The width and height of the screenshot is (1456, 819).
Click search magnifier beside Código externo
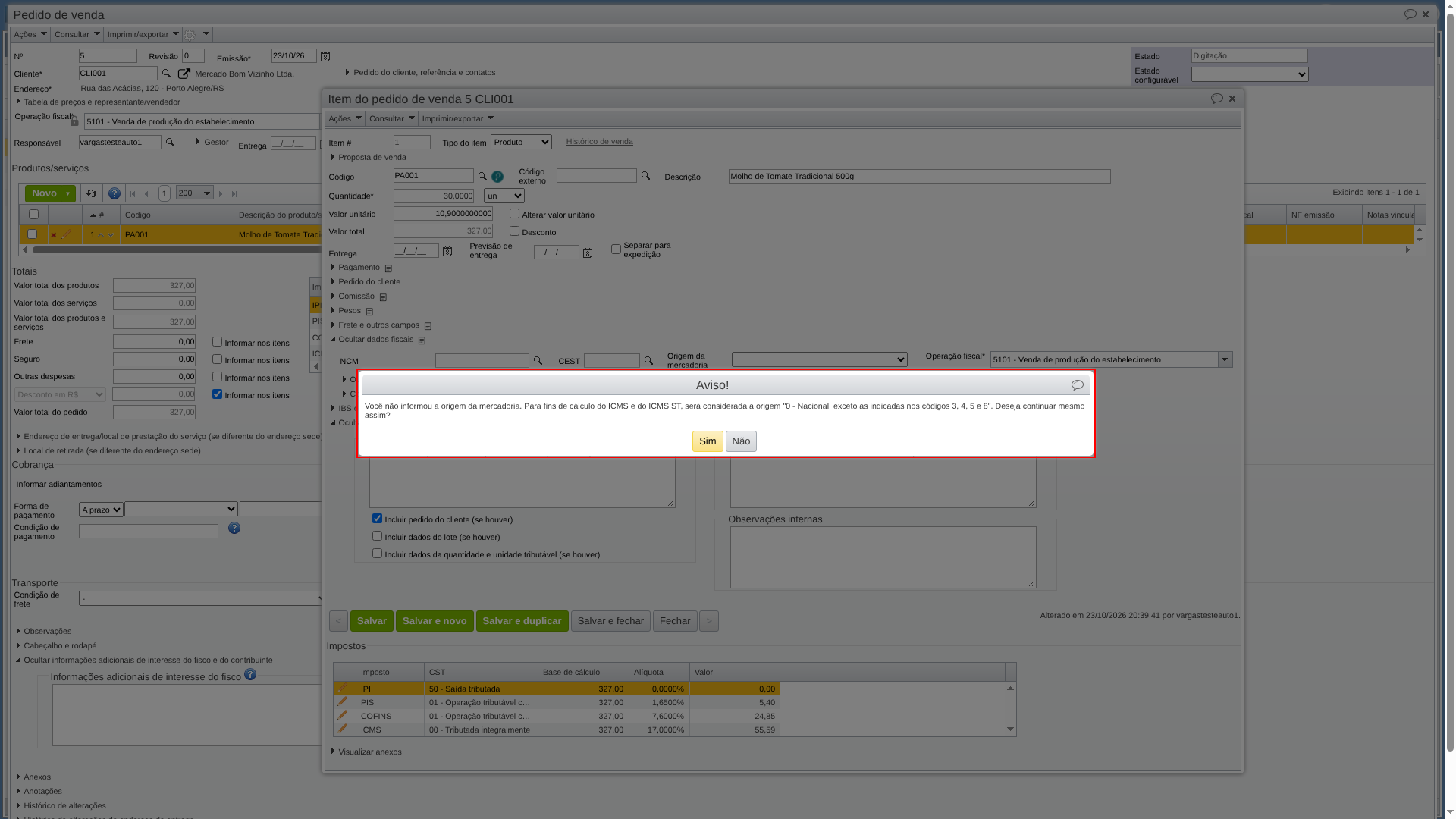point(645,176)
